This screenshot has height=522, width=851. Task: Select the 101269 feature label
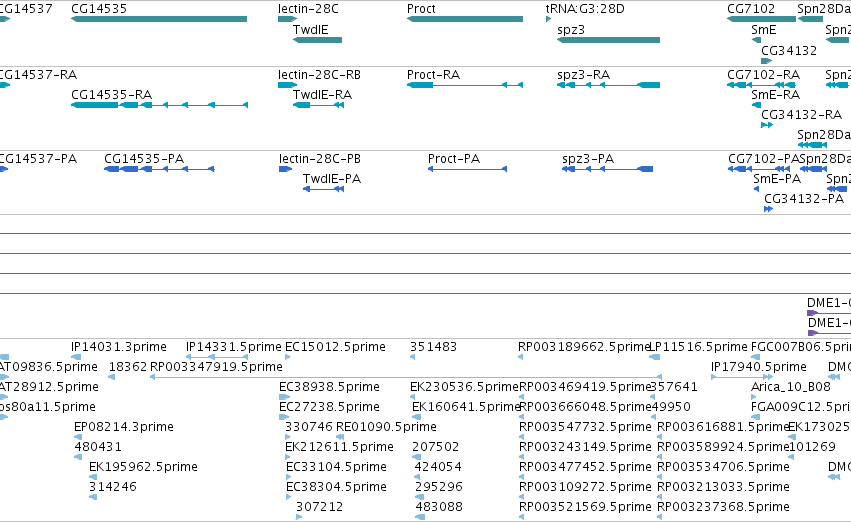click(811, 447)
